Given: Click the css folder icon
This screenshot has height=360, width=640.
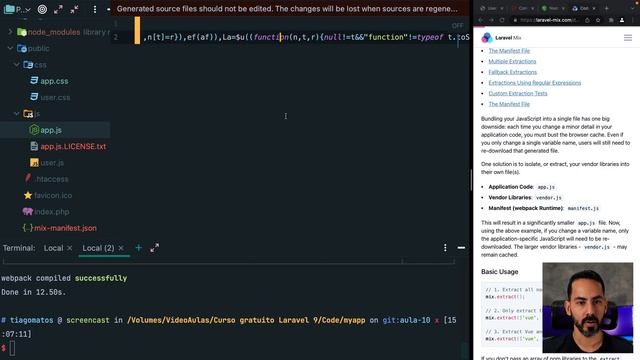Looking at the screenshot, I should point(28,64).
